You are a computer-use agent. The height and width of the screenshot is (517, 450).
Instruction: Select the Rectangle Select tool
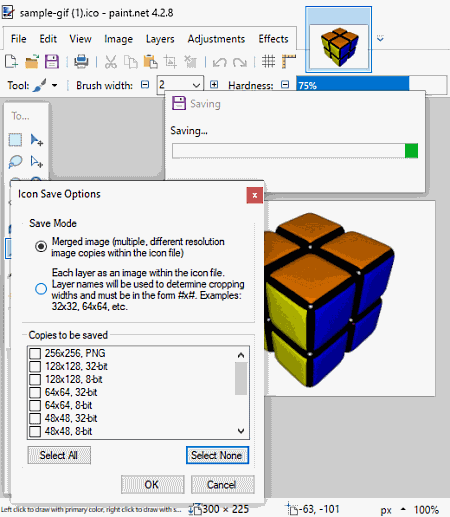[x=15, y=140]
